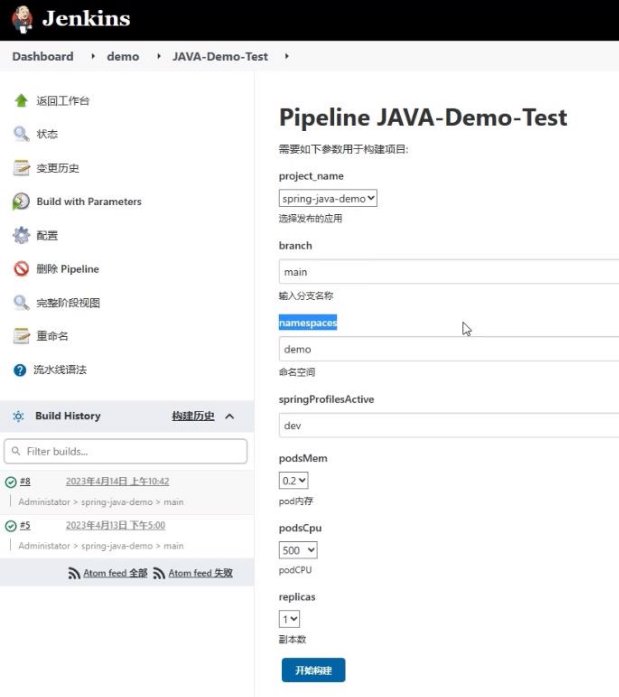Open the podsCpu dropdown showing 500
Image resolution: width=619 pixels, height=697 pixels.
[x=298, y=550]
